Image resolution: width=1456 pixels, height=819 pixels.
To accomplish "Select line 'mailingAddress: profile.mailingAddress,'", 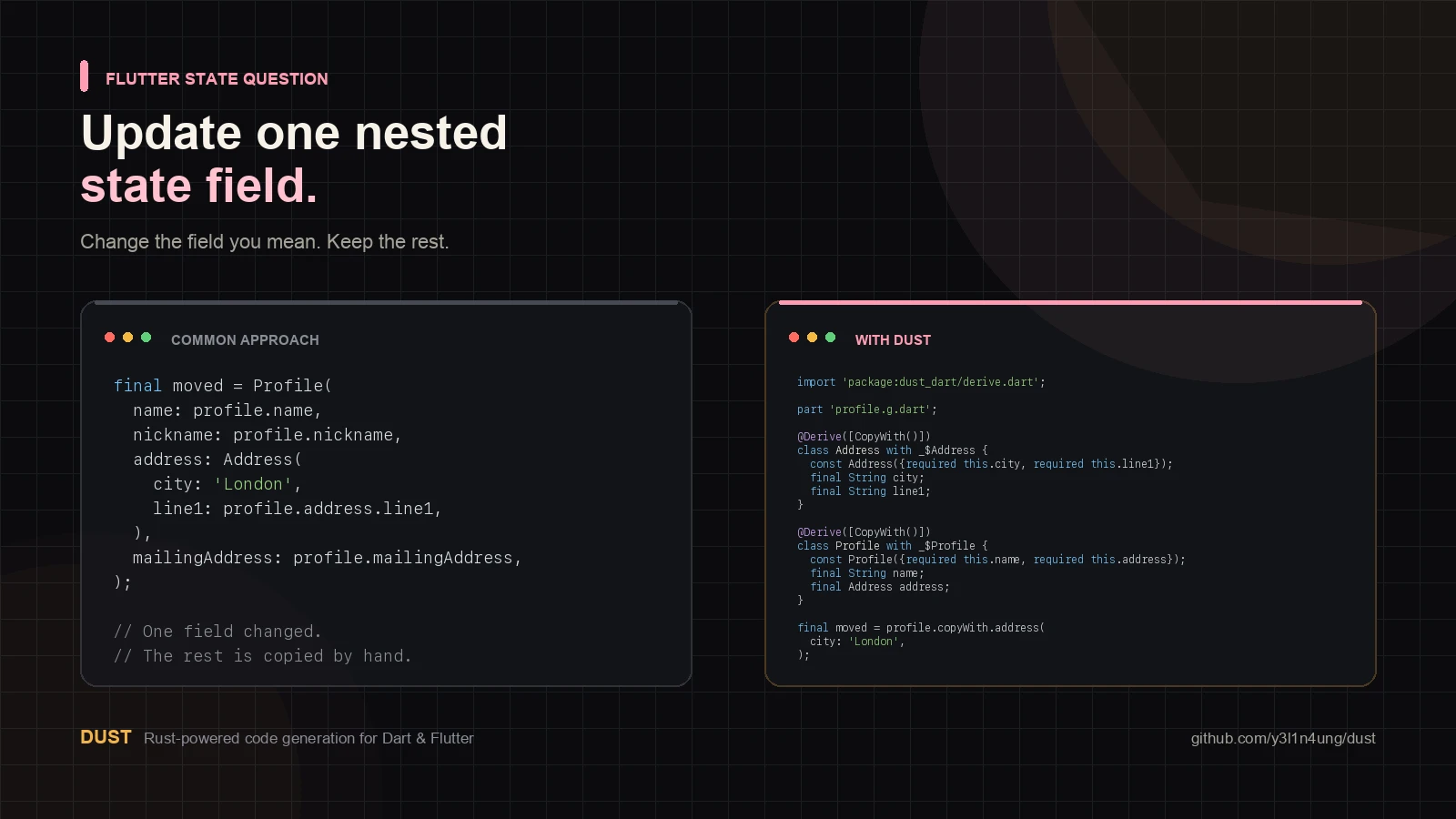I will pyautogui.click(x=328, y=558).
